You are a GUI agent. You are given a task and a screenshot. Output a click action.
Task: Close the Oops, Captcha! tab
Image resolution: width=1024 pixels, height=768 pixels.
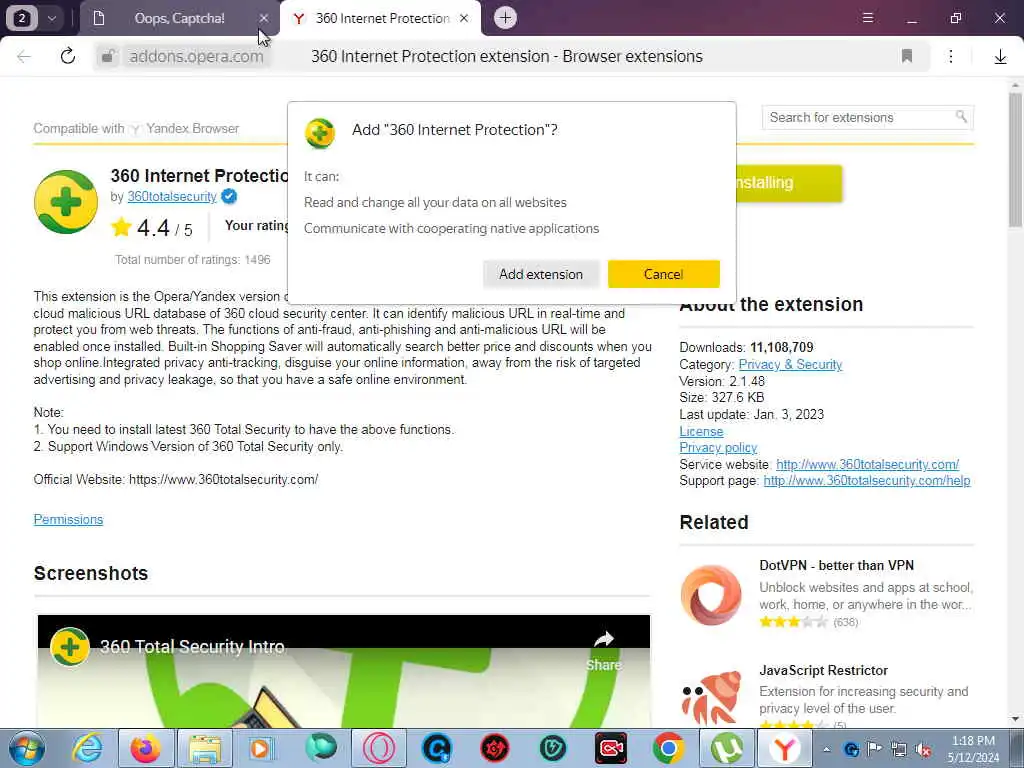(264, 18)
